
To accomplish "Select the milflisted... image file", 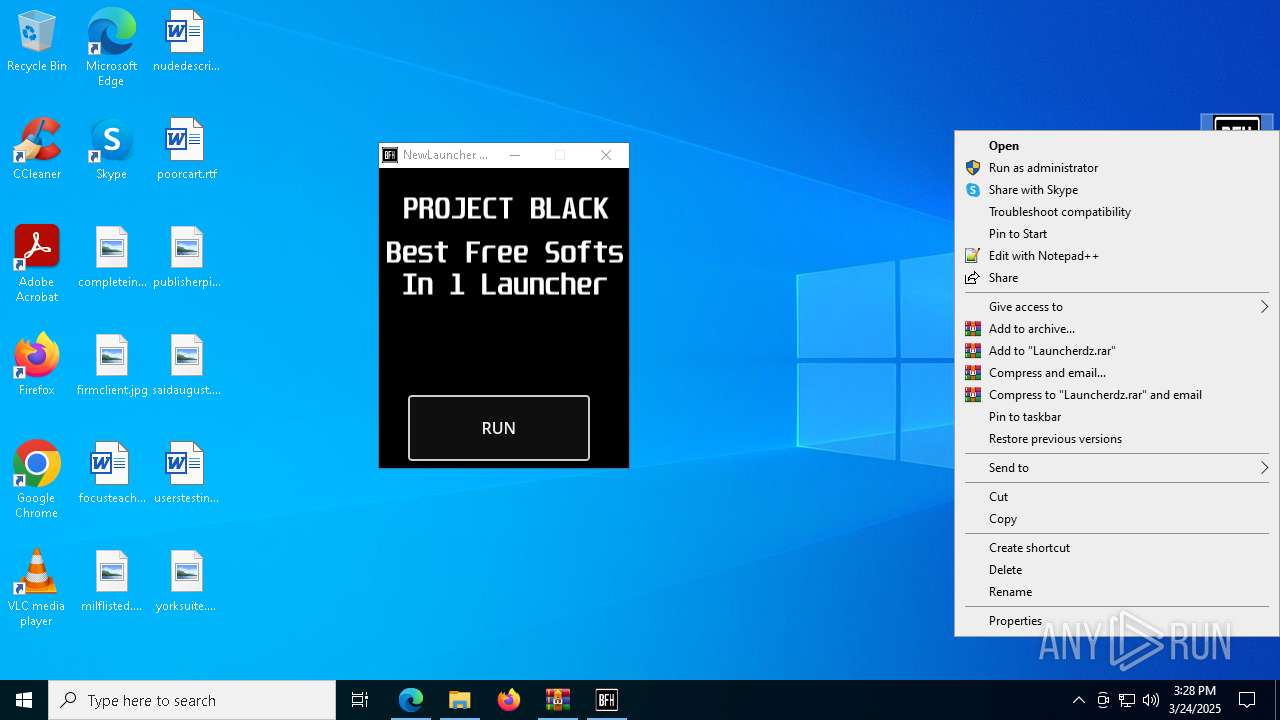I will click(x=112, y=582).
